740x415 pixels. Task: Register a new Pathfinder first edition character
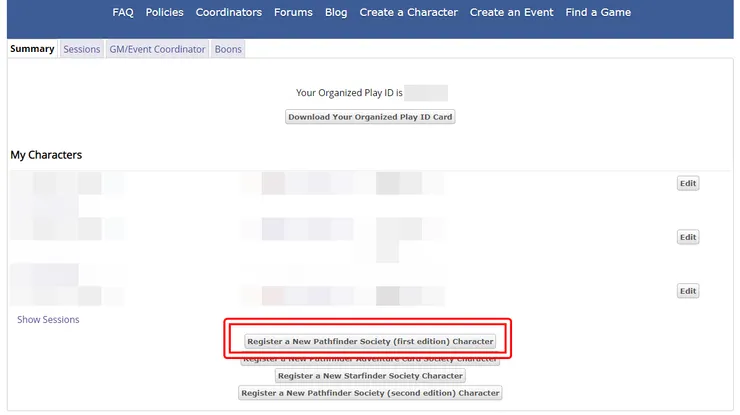[370, 341]
